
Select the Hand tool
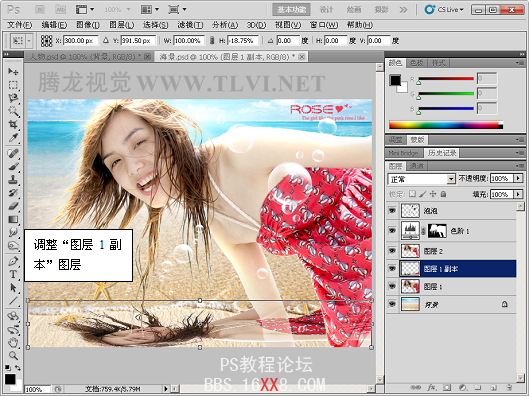tap(13, 342)
